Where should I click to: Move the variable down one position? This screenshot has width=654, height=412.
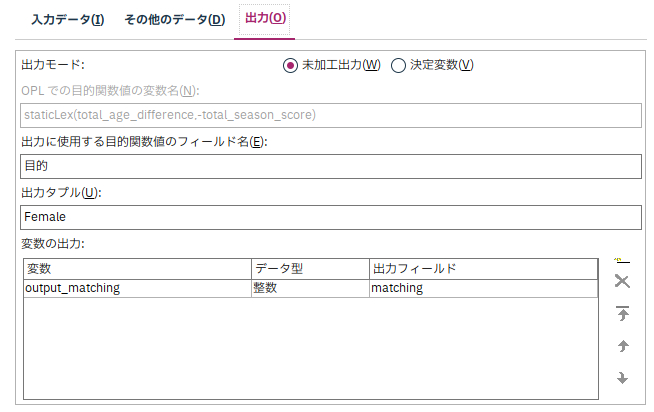tap(622, 378)
